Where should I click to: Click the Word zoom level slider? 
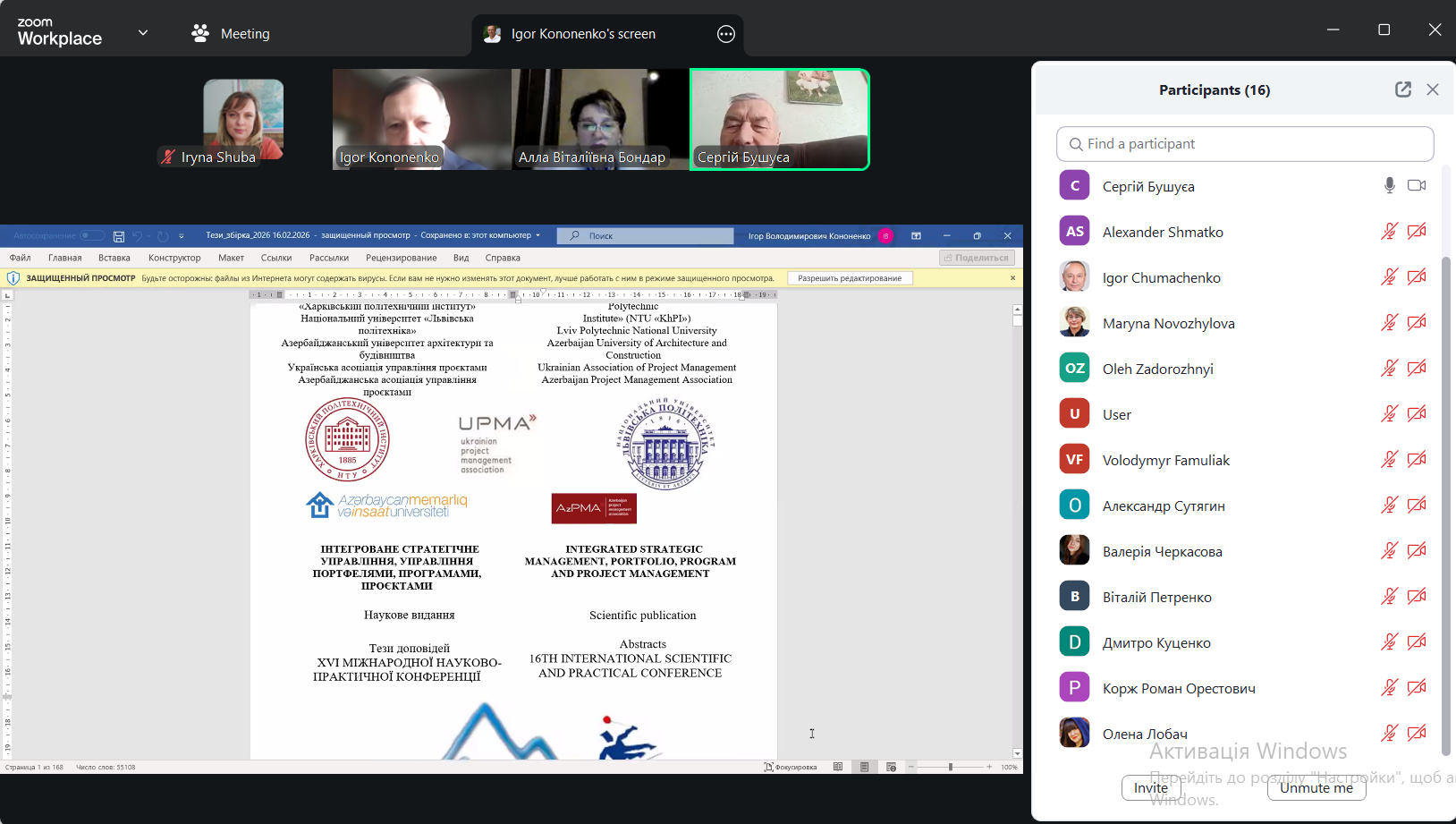(x=950, y=767)
